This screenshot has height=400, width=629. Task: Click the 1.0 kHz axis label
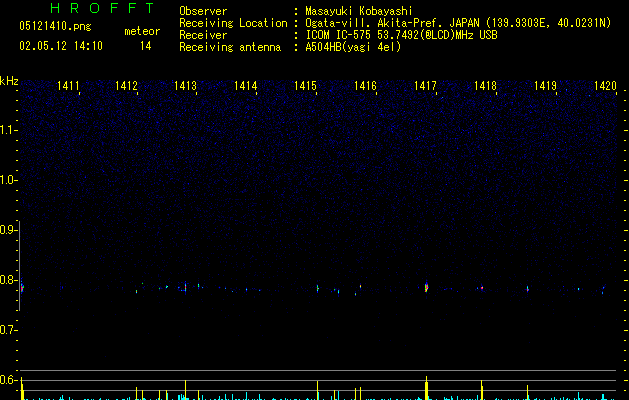coord(8,180)
